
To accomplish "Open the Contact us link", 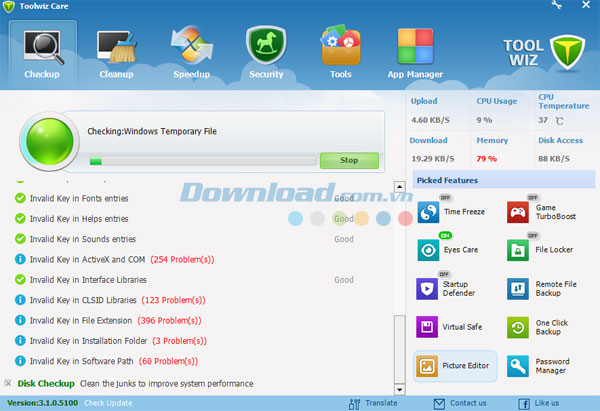I will tap(468, 403).
